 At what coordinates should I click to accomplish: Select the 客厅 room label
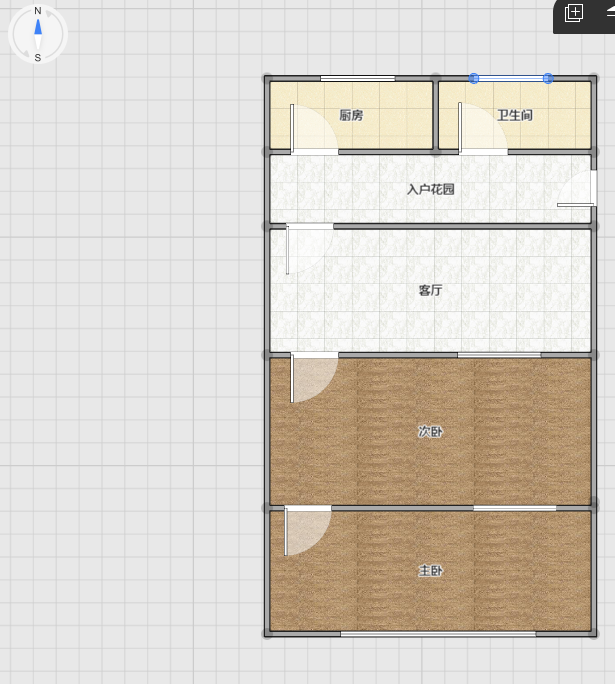pyautogui.click(x=430, y=290)
